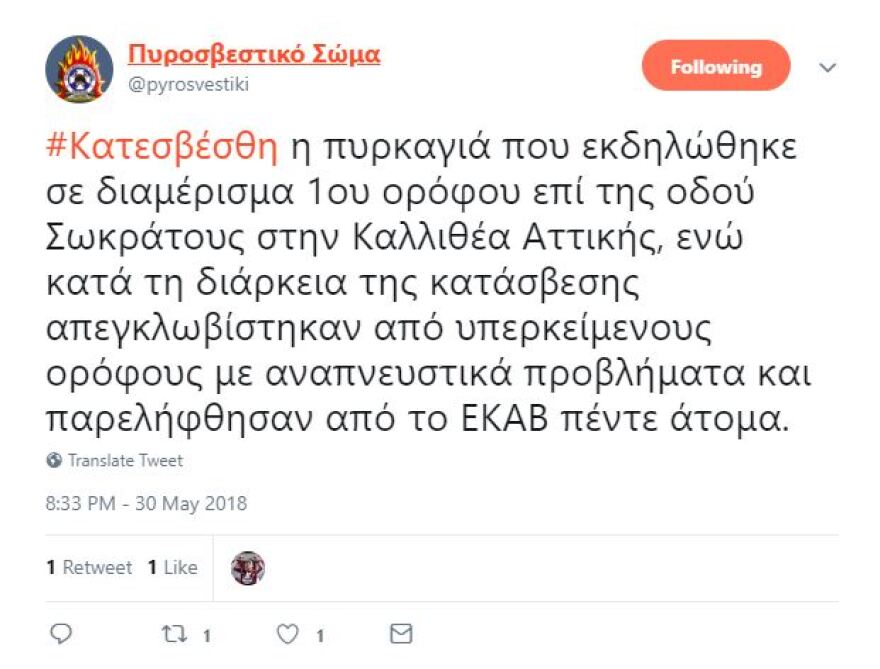Click the translate globe icon
The width and height of the screenshot is (880, 669).
point(55,461)
